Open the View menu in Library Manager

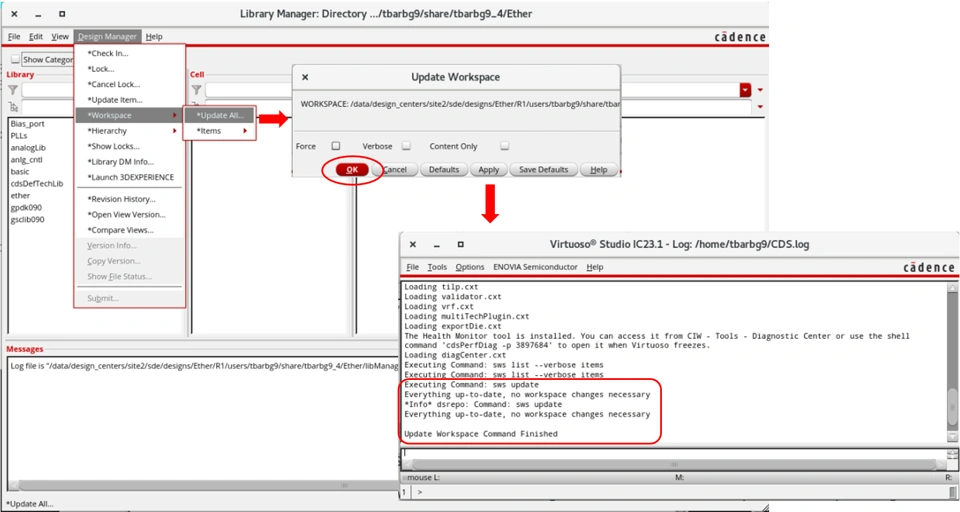(60, 37)
